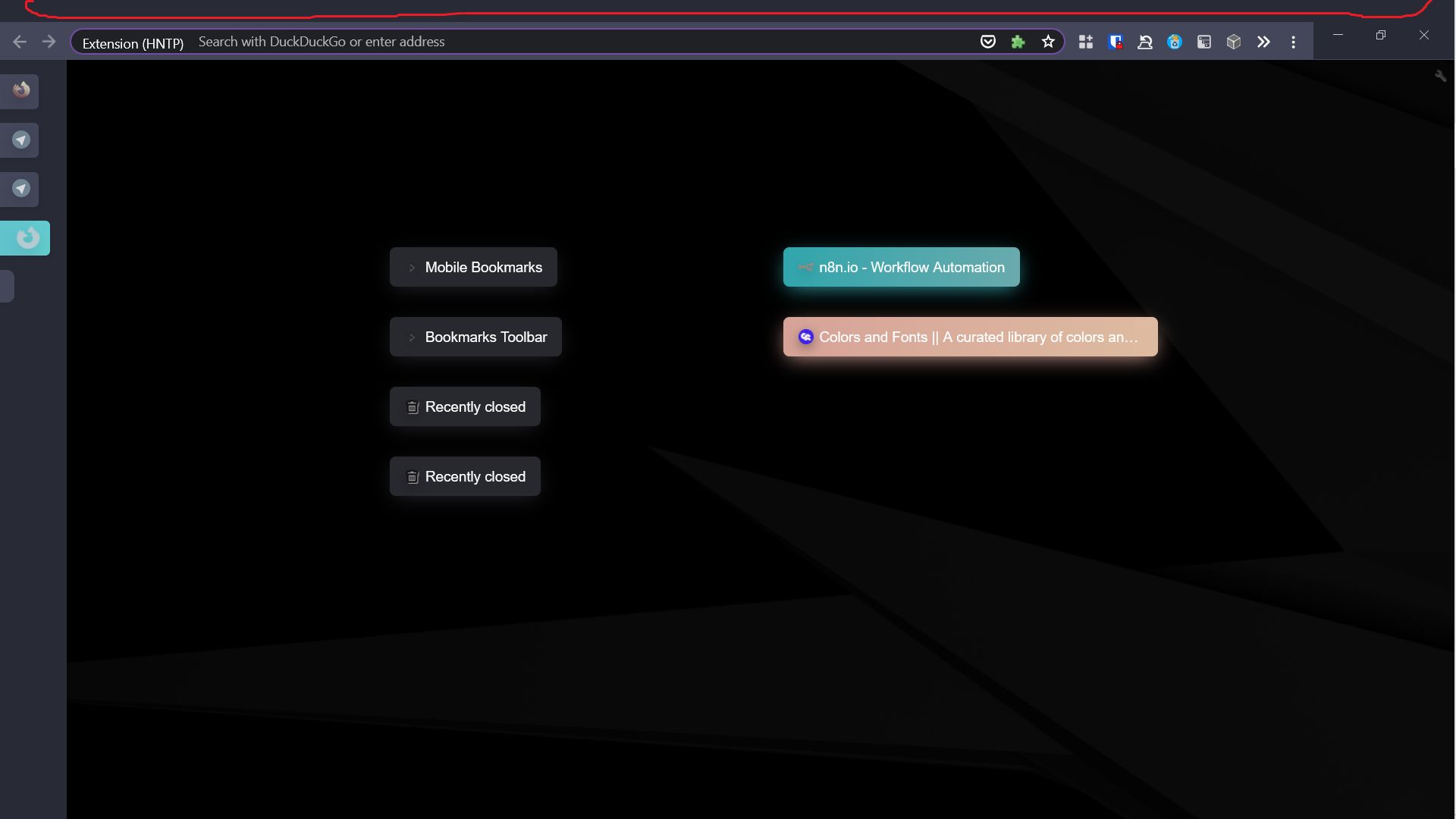Open the n8n.io Workflow Automation bookmark
Viewport: 1456px width, 819px height.
(901, 267)
